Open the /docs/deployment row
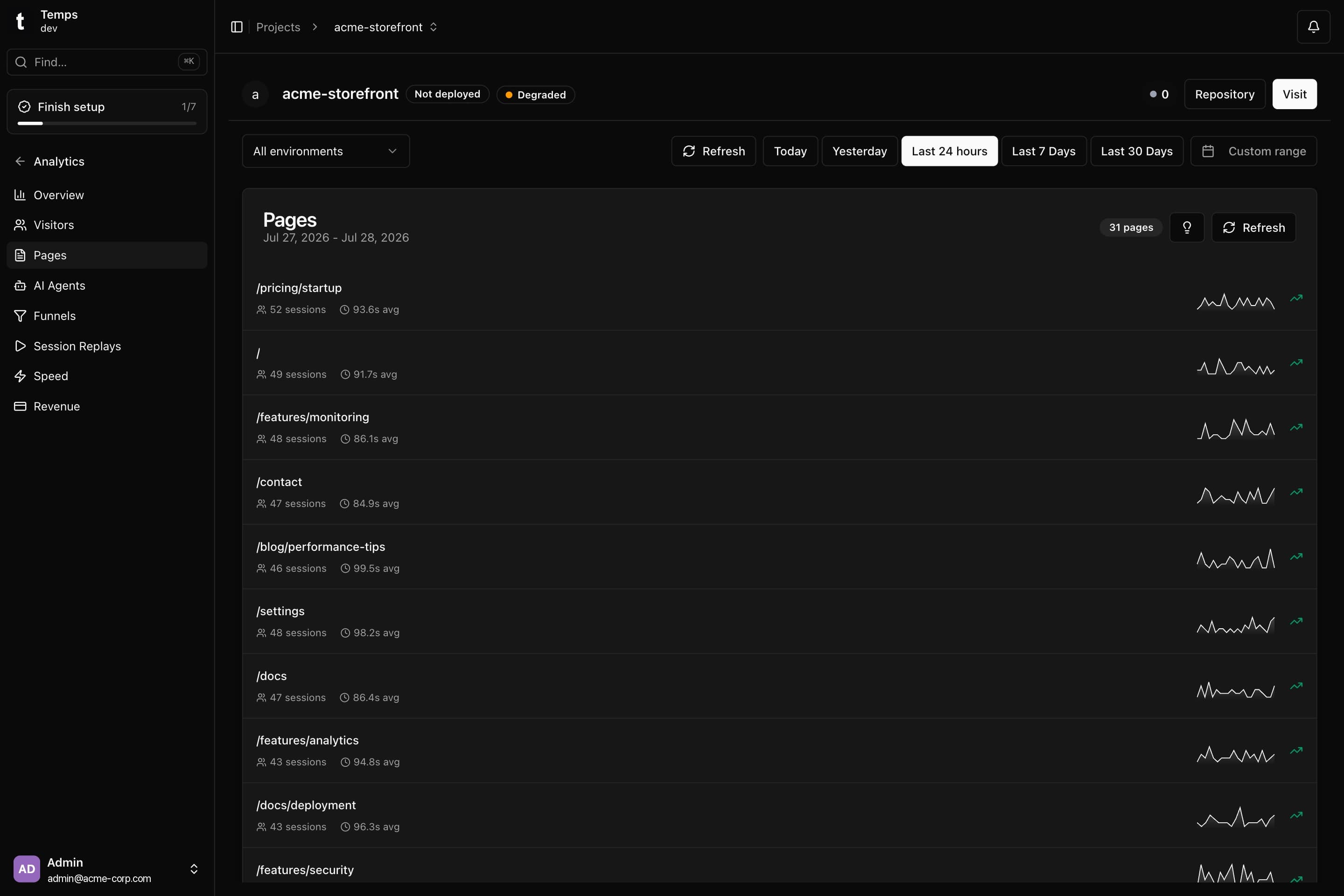 coord(779,815)
